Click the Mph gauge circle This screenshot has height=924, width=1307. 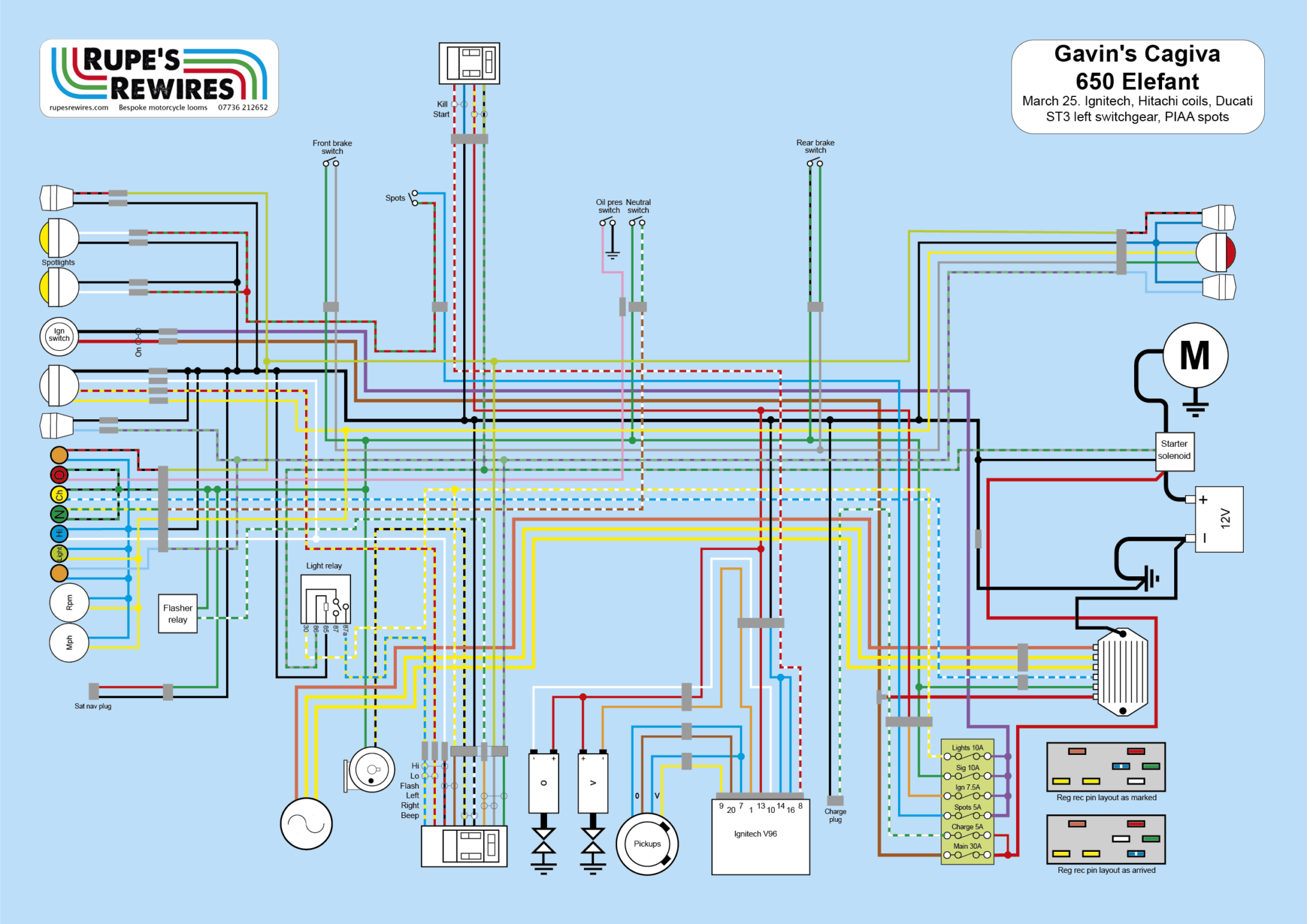pyautogui.click(x=69, y=643)
